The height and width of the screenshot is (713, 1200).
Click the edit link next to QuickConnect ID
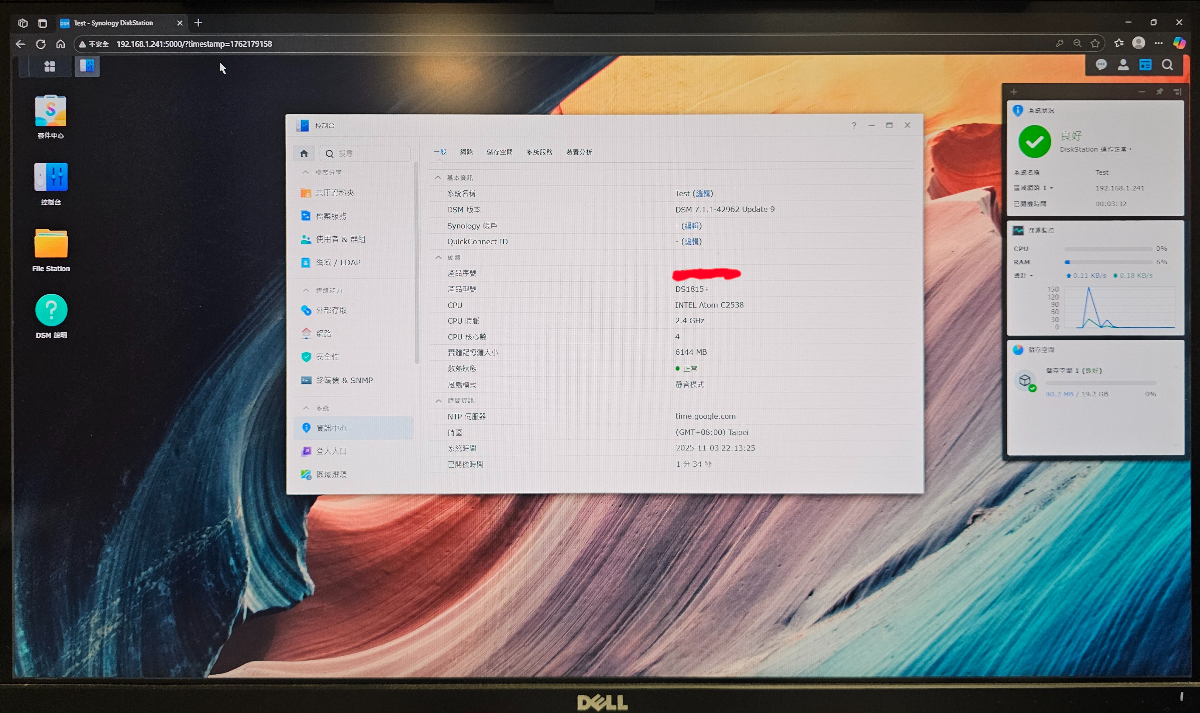tap(691, 241)
